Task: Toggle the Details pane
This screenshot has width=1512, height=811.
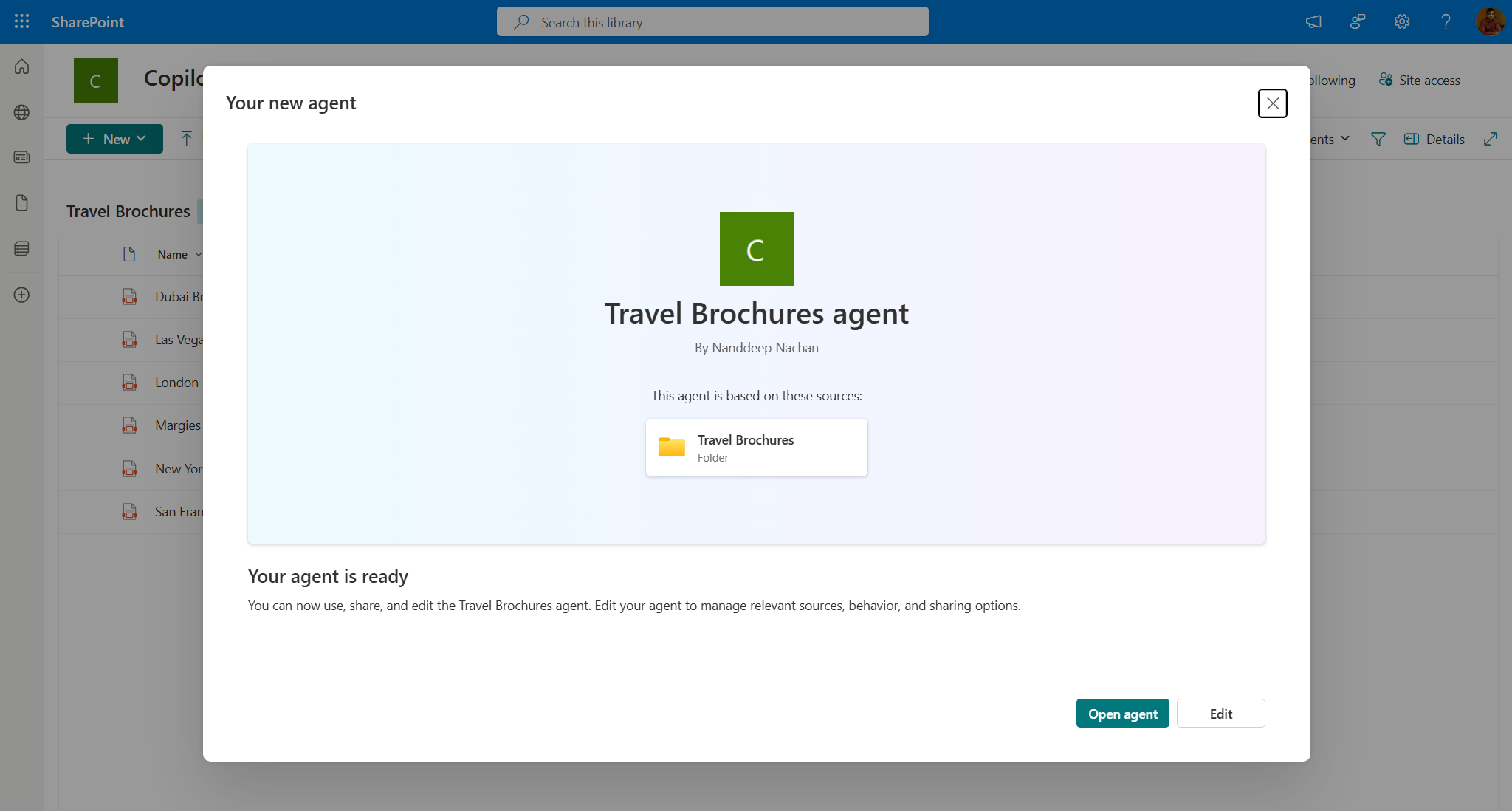Action: [1433, 139]
